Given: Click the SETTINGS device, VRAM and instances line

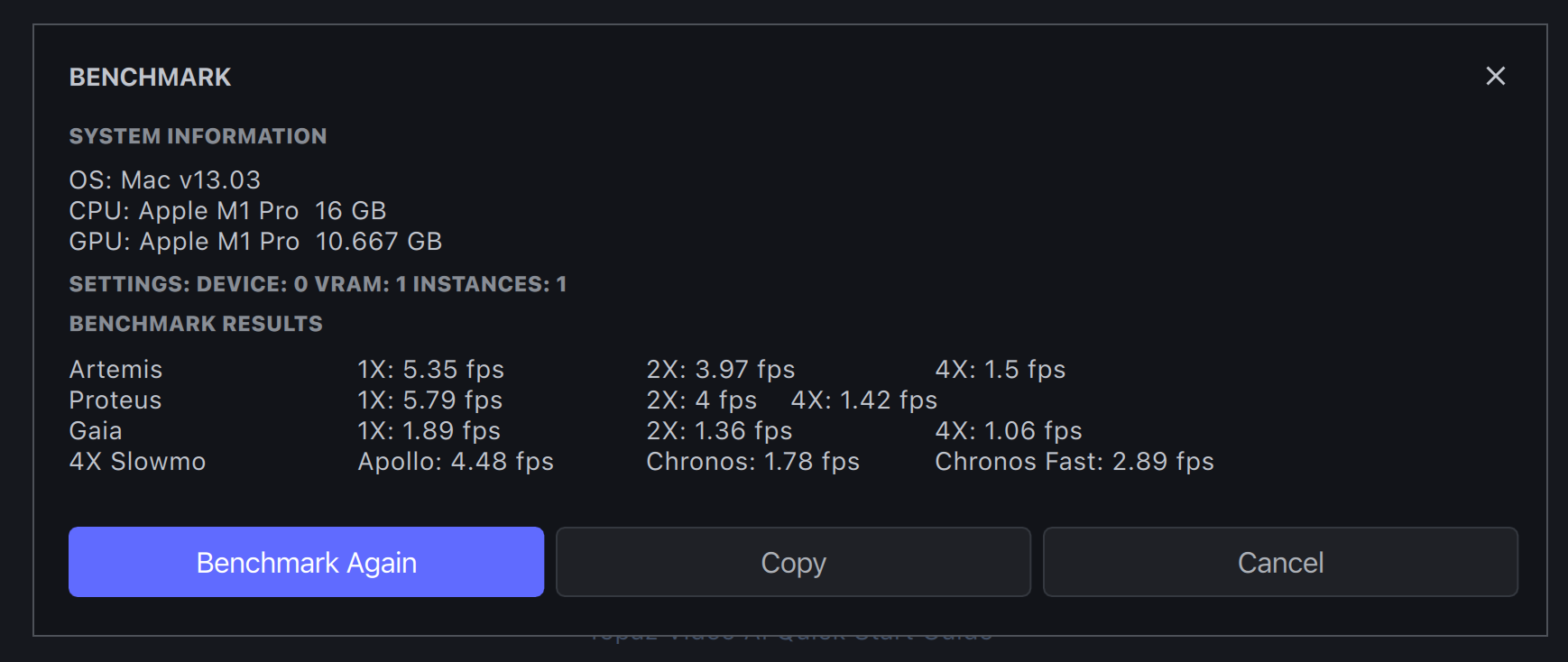Looking at the screenshot, I should pyautogui.click(x=318, y=284).
